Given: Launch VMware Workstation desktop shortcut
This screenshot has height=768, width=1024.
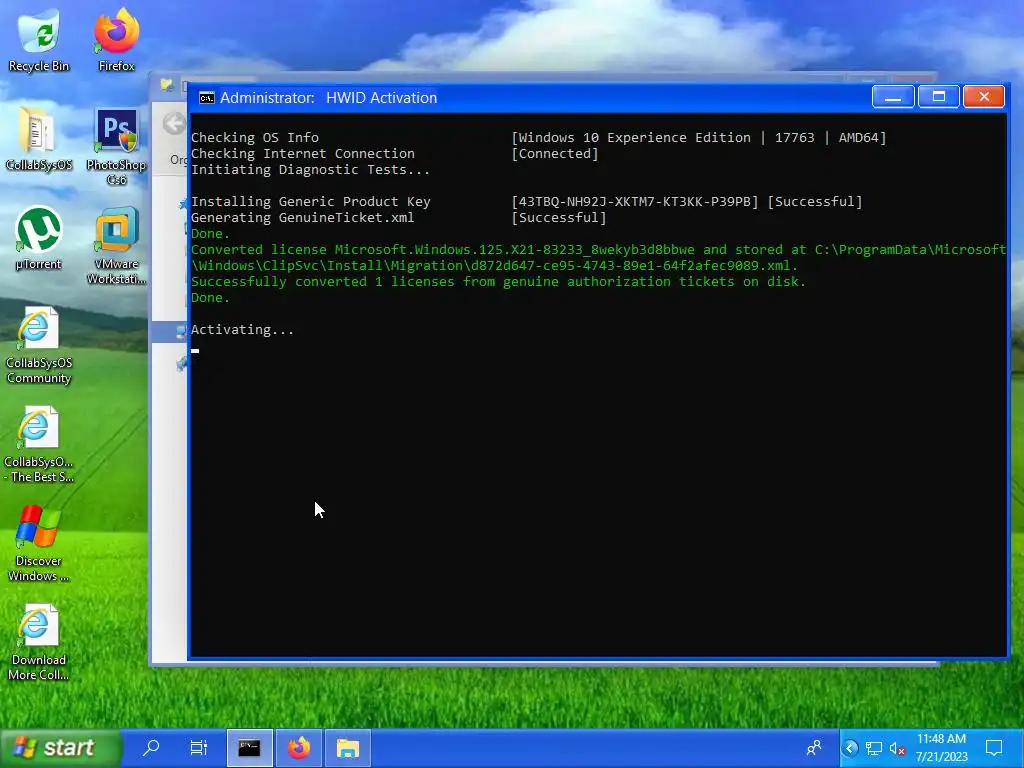Looking at the screenshot, I should pos(116,246).
